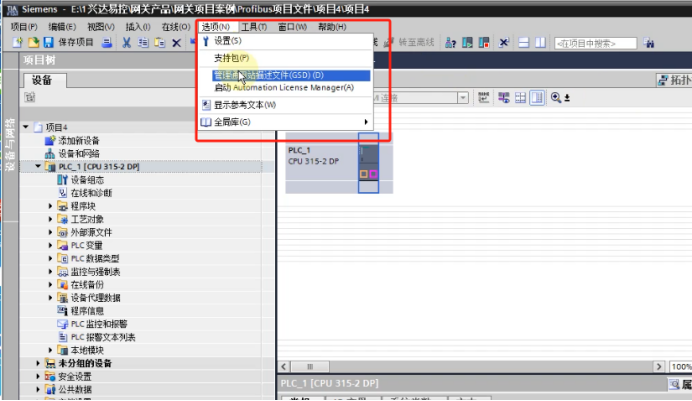The height and width of the screenshot is (401, 692).
Task: Click the scroll left arrow in network view
Action: [x=284, y=367]
